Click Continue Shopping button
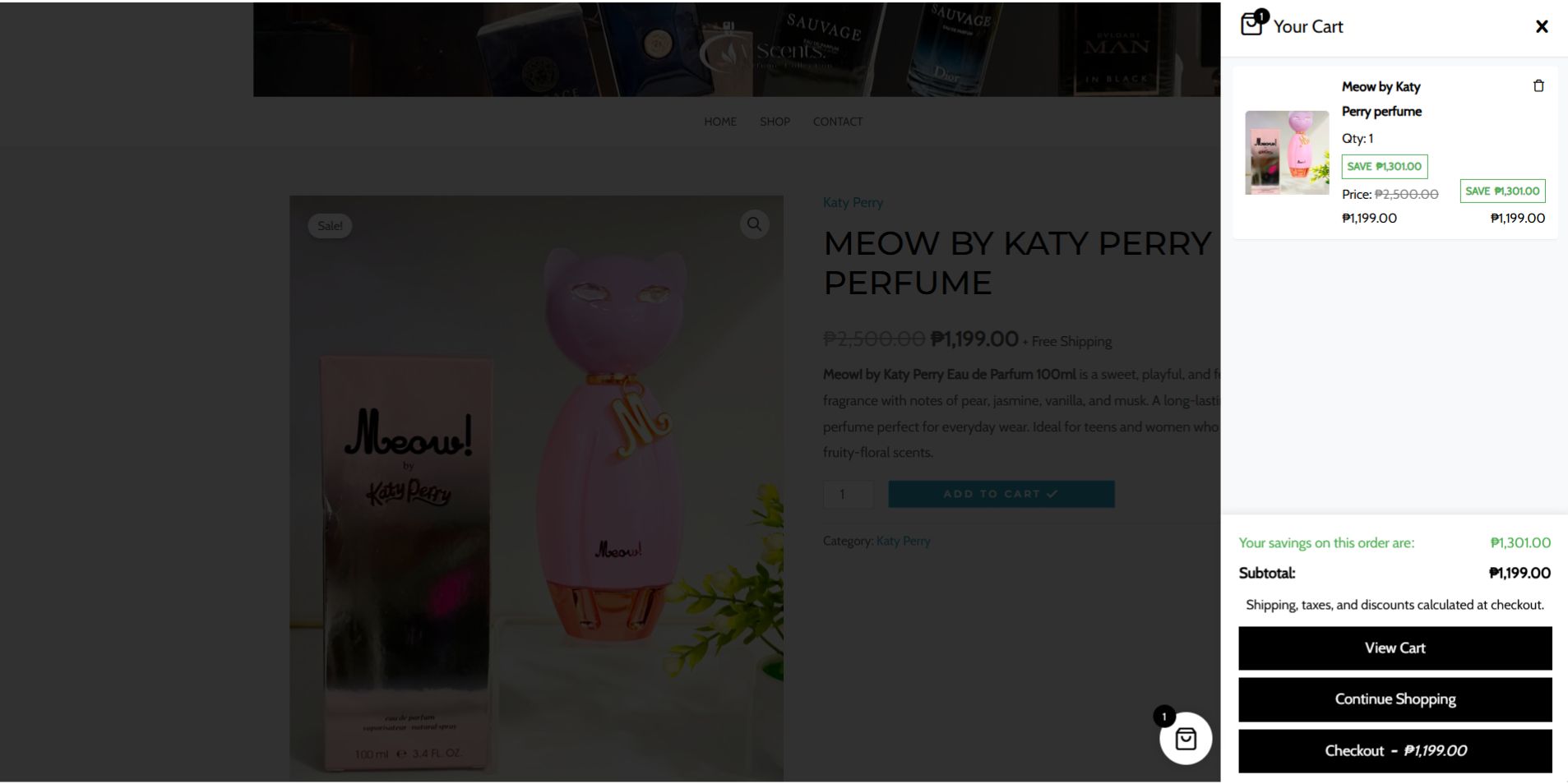Image resolution: width=1568 pixels, height=784 pixels. click(1395, 699)
